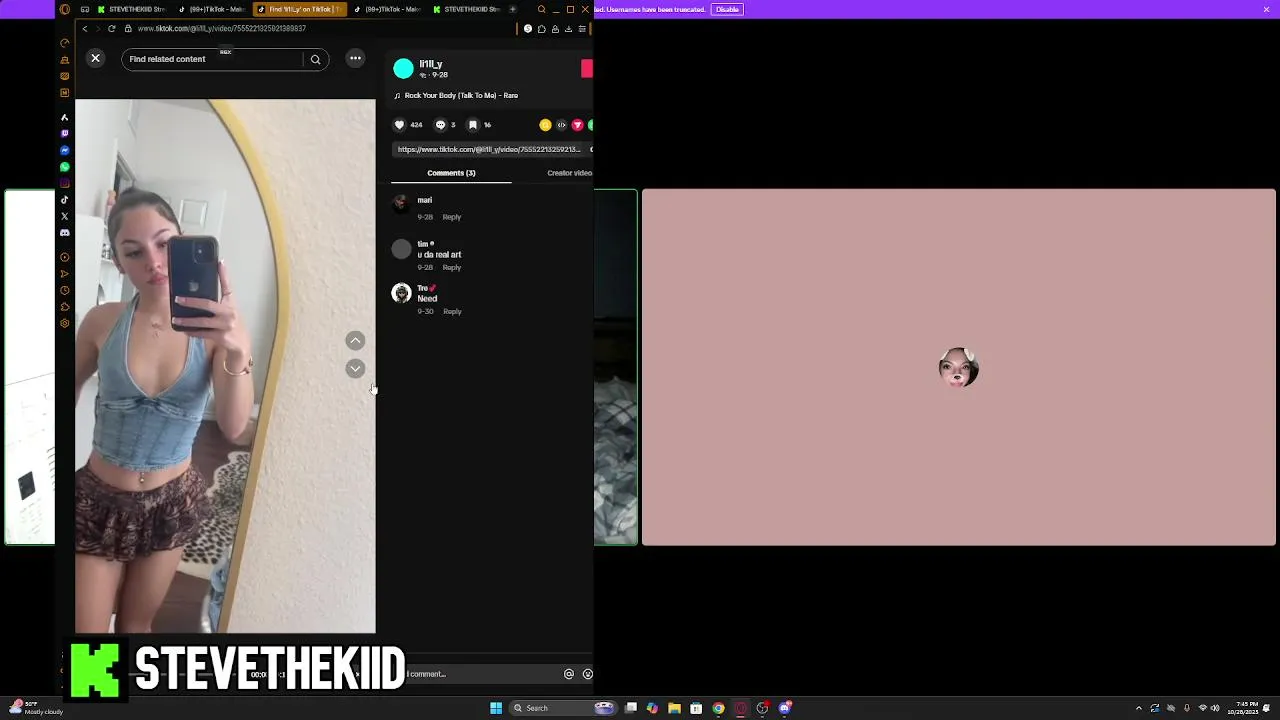Reload the page with the refresh icon
This screenshot has width=1280, height=720.
(x=111, y=29)
